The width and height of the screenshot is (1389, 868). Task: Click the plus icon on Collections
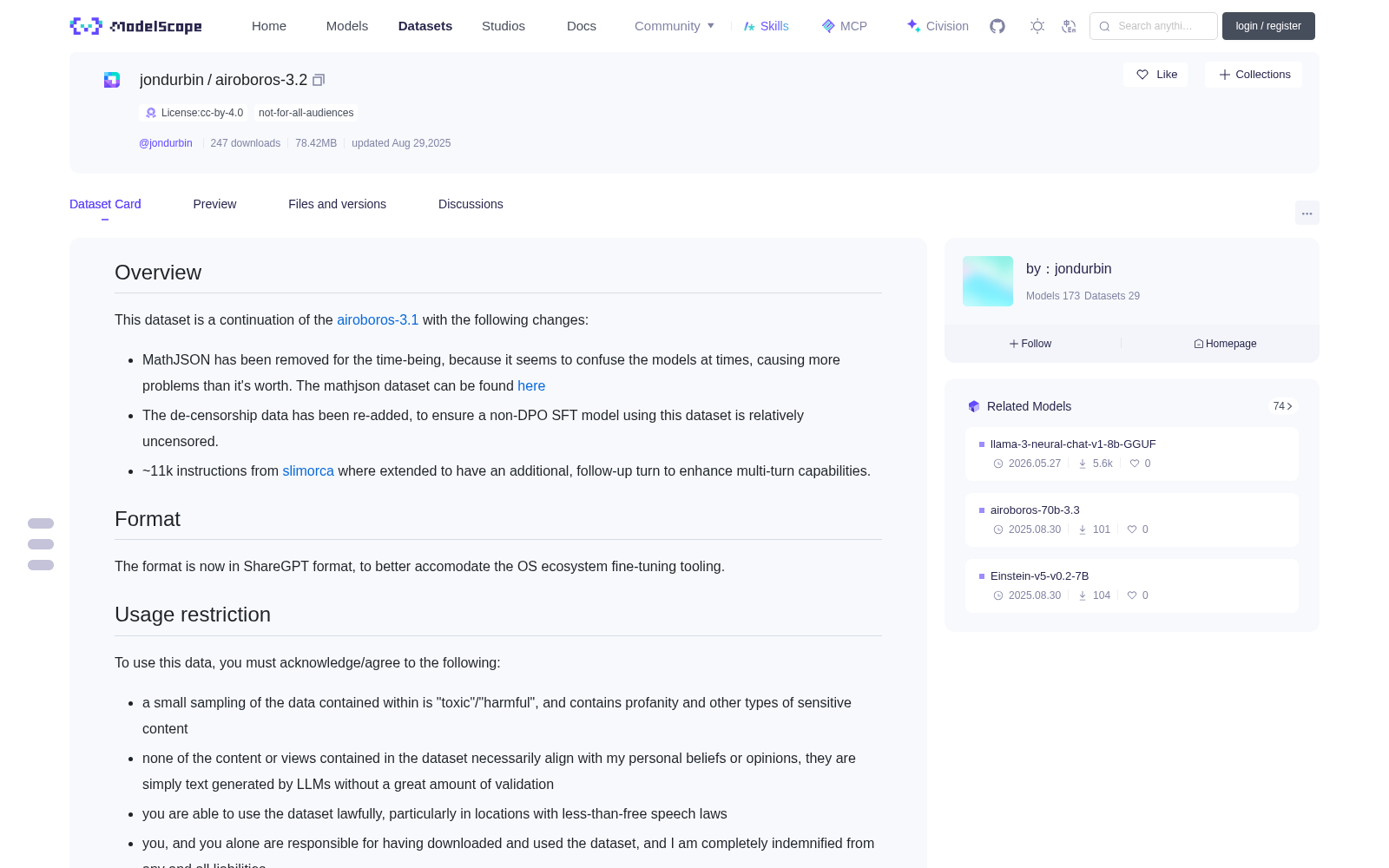tap(1224, 75)
